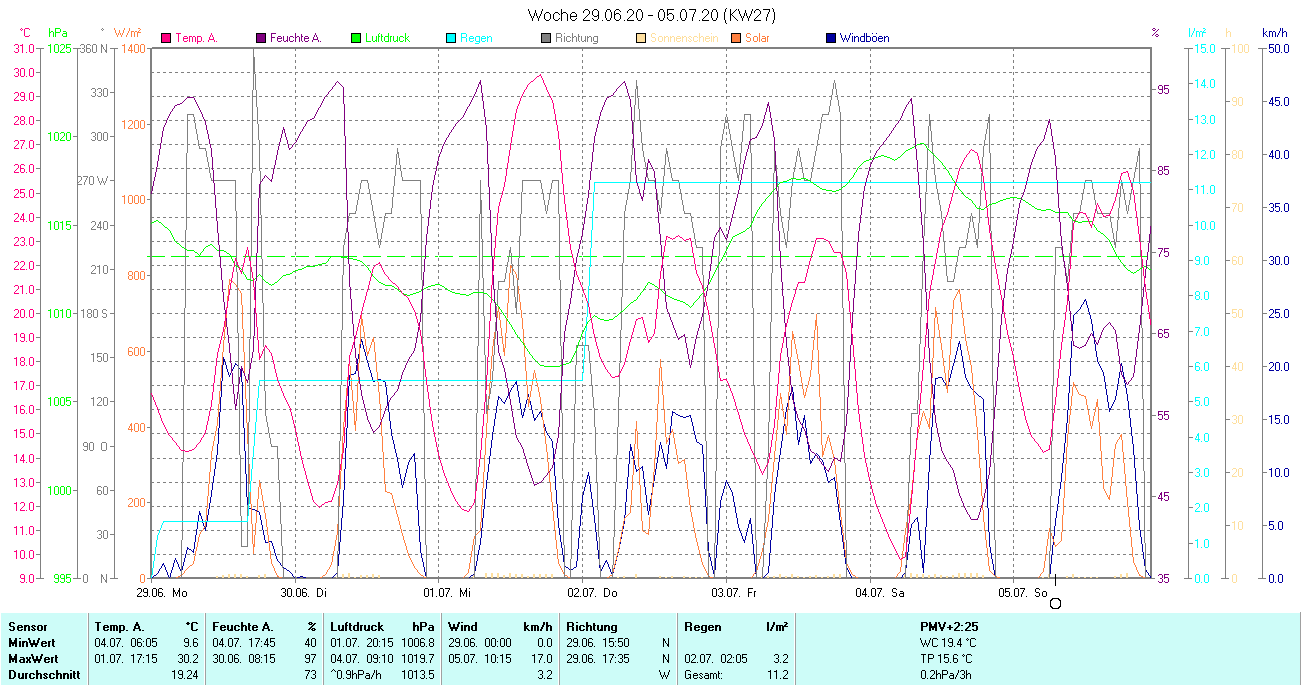
Task: Select maximum humidity value '97'
Action: point(310,658)
